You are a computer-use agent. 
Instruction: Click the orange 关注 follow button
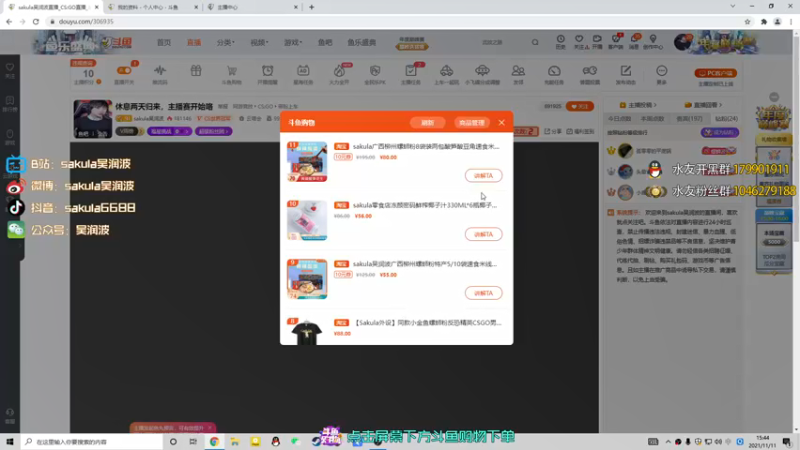pos(580,106)
